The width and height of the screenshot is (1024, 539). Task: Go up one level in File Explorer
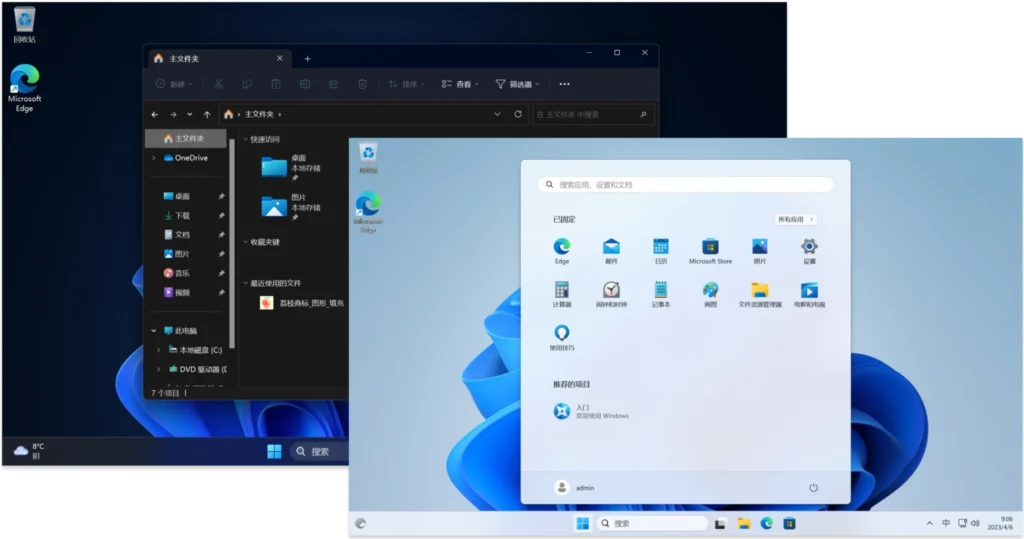pos(207,114)
